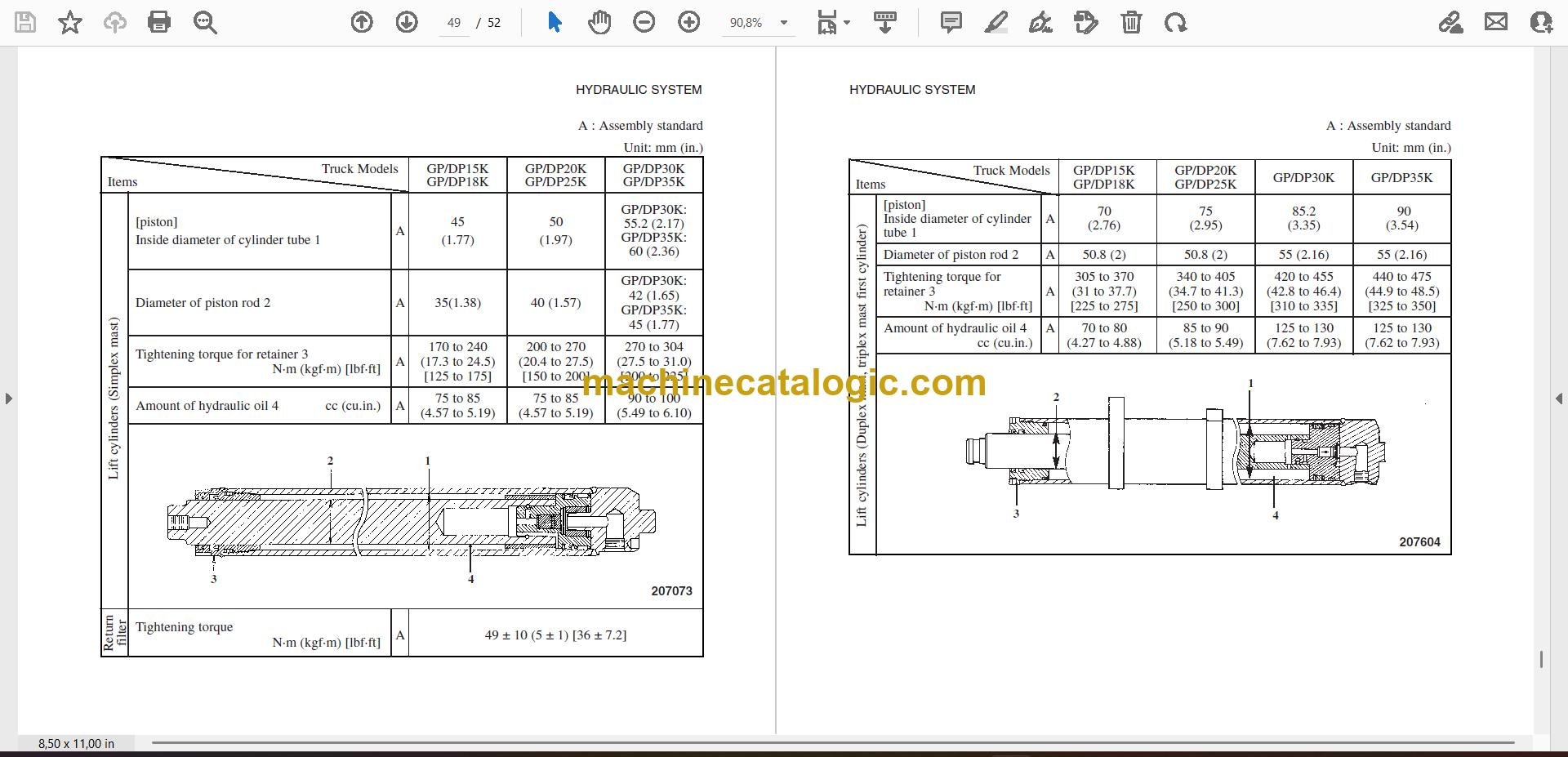Image resolution: width=1568 pixels, height=757 pixels.
Task: Expand the right tools pane
Action: (1559, 399)
